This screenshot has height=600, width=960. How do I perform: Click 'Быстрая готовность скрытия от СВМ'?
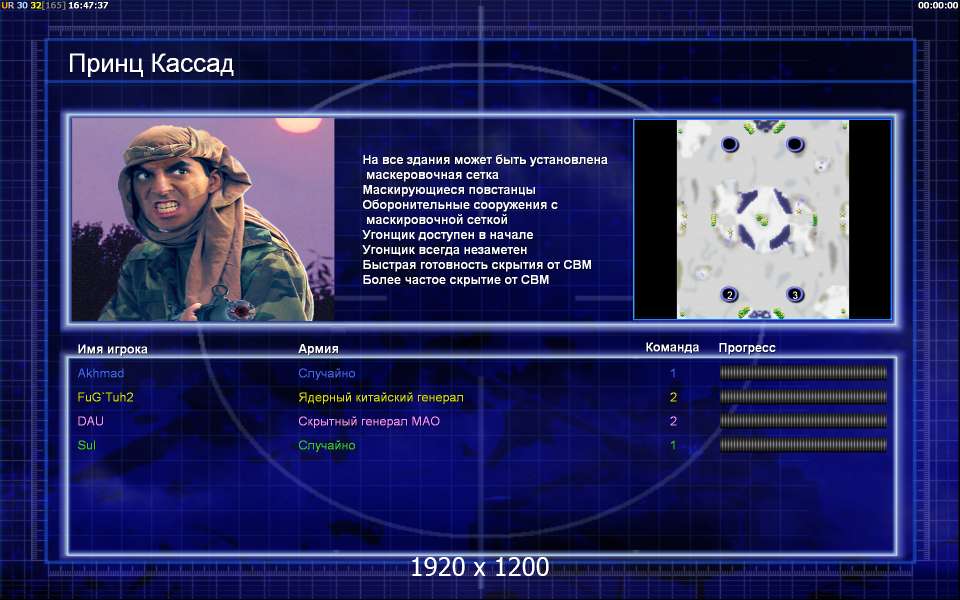(x=477, y=264)
